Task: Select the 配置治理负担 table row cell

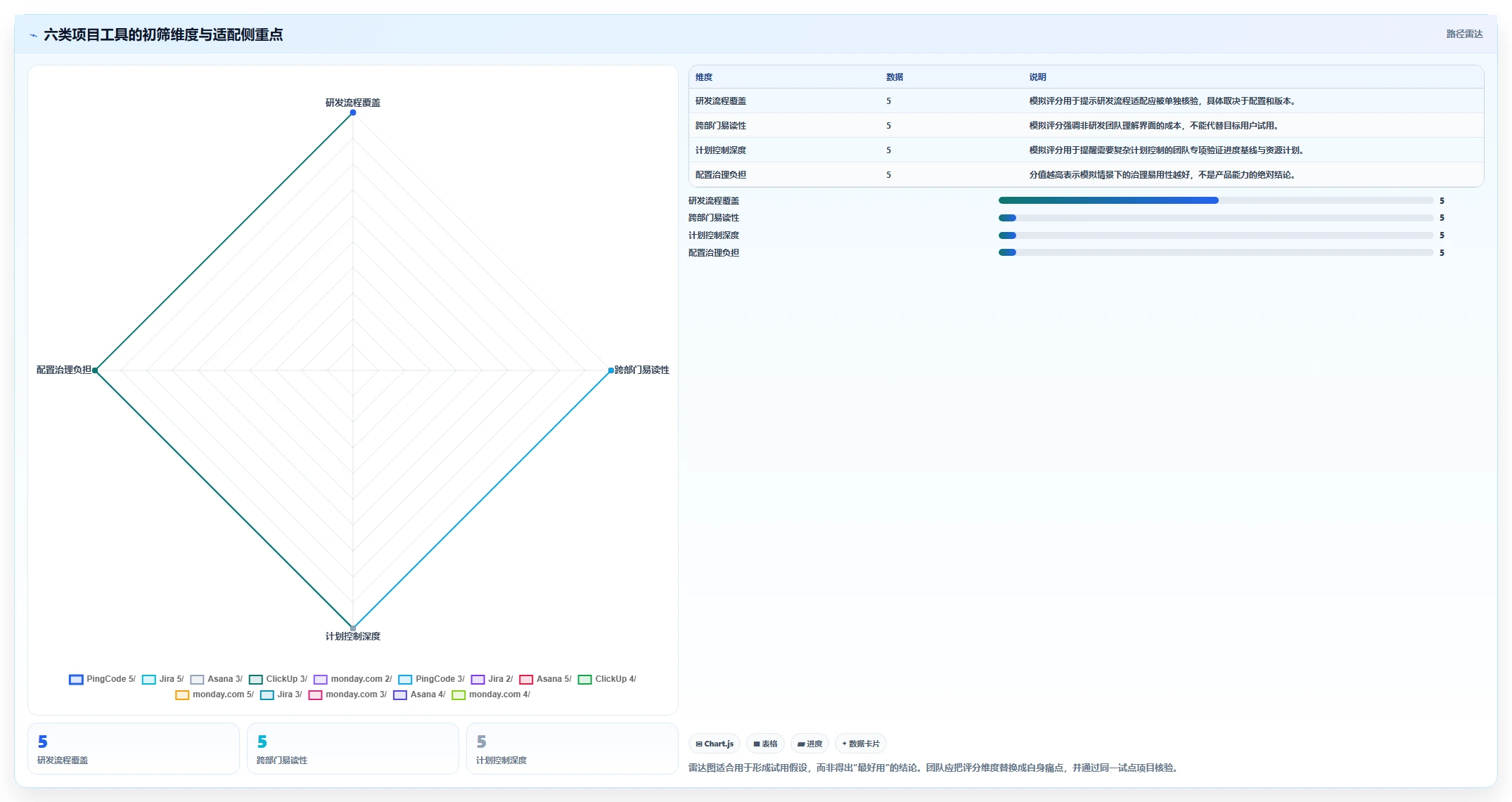Action: coord(721,175)
